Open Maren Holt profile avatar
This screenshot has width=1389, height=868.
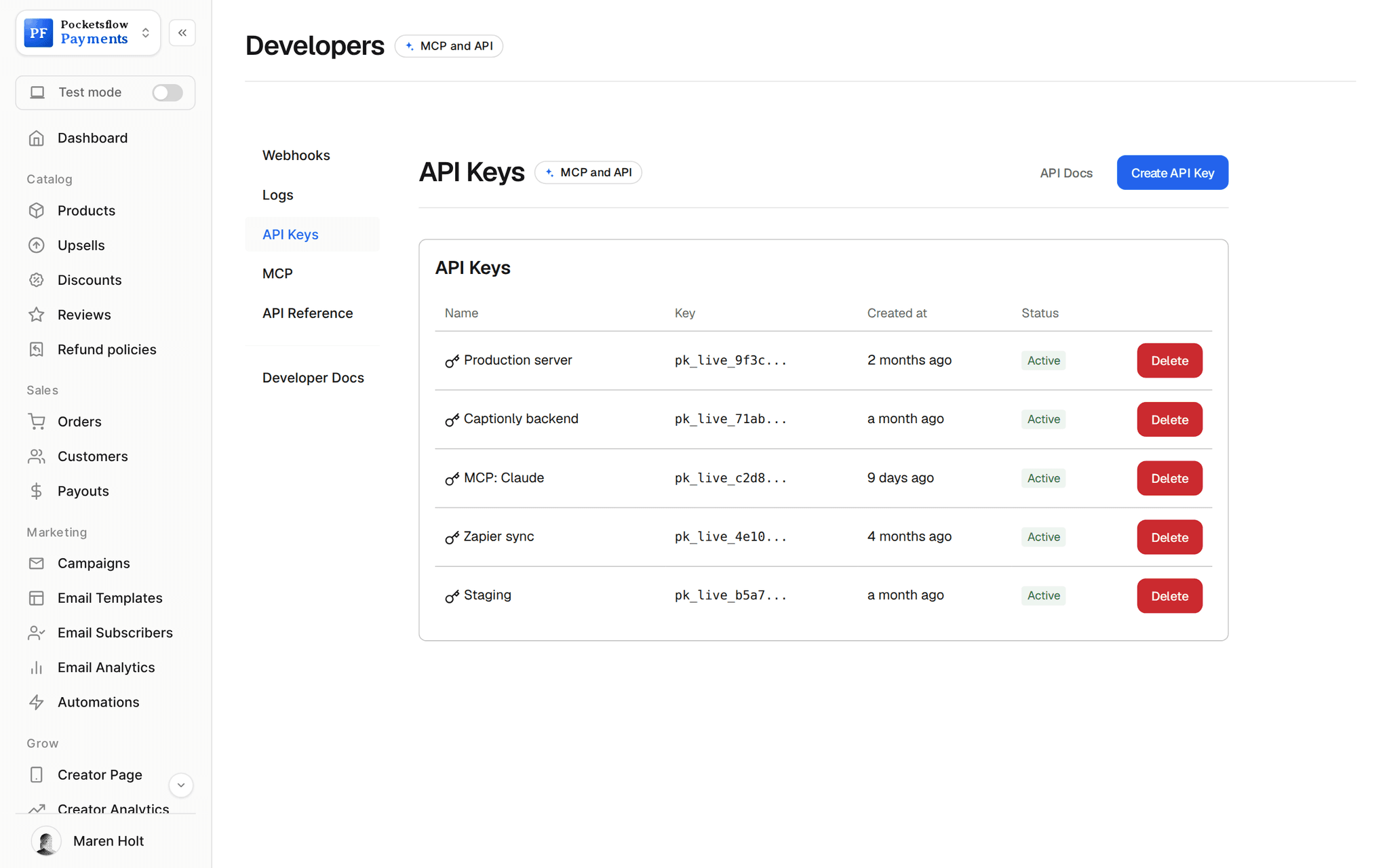point(46,841)
